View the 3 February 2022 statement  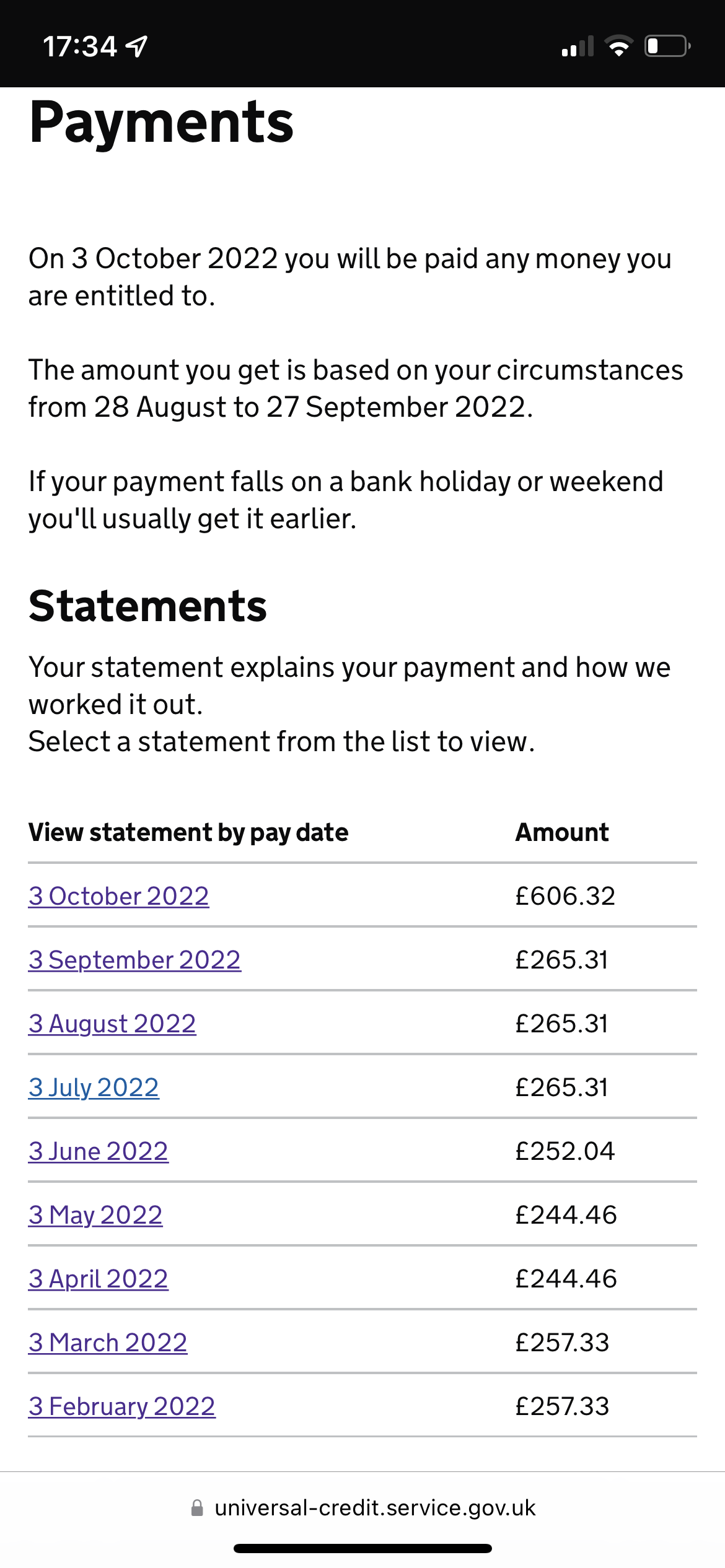pyautogui.click(x=122, y=1406)
